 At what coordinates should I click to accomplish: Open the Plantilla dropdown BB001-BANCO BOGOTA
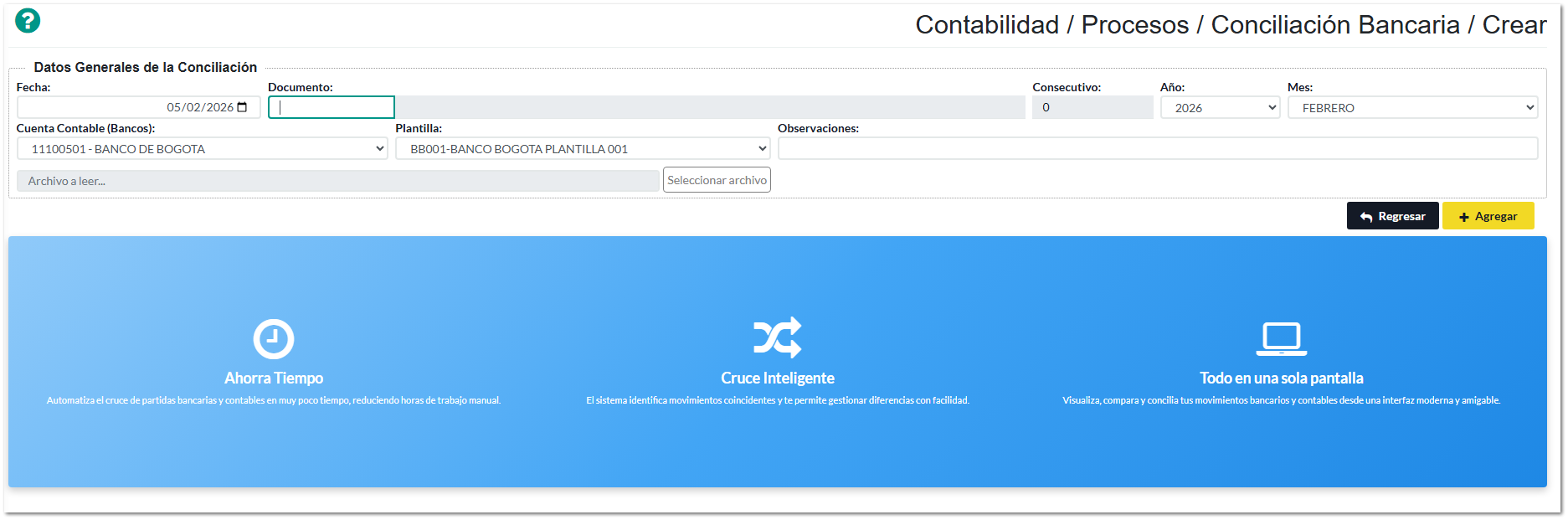click(583, 148)
